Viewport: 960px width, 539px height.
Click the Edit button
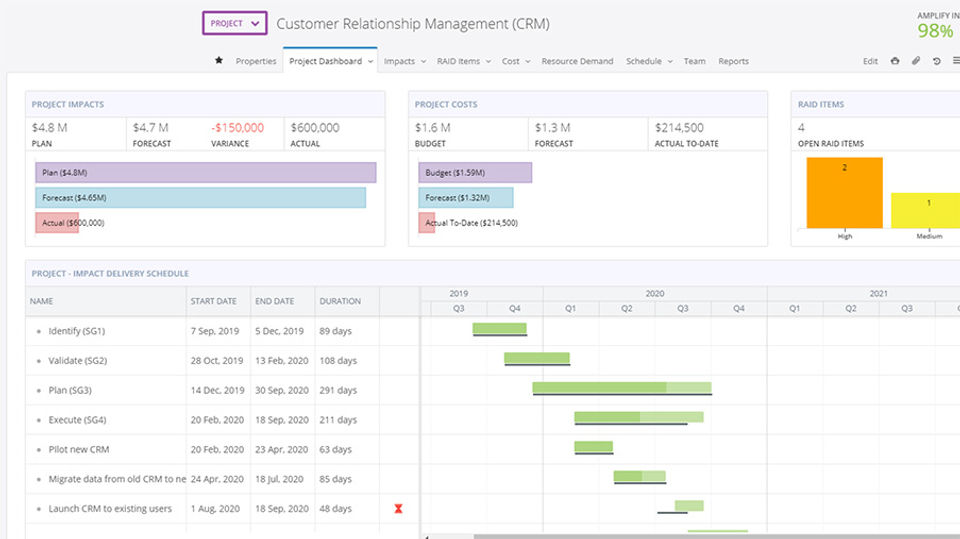pyautogui.click(x=870, y=61)
